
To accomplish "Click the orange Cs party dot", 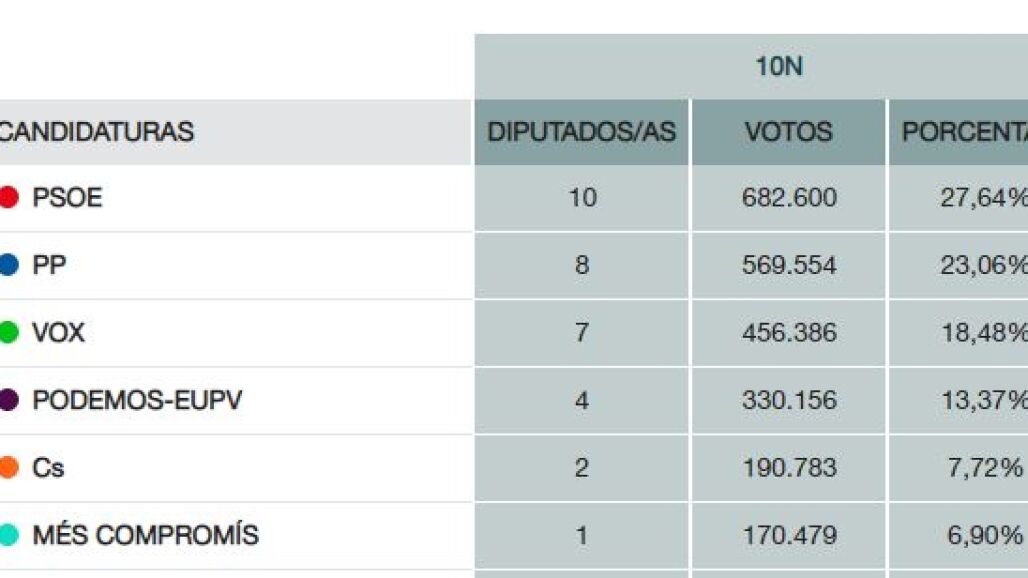I will click(x=9, y=467).
